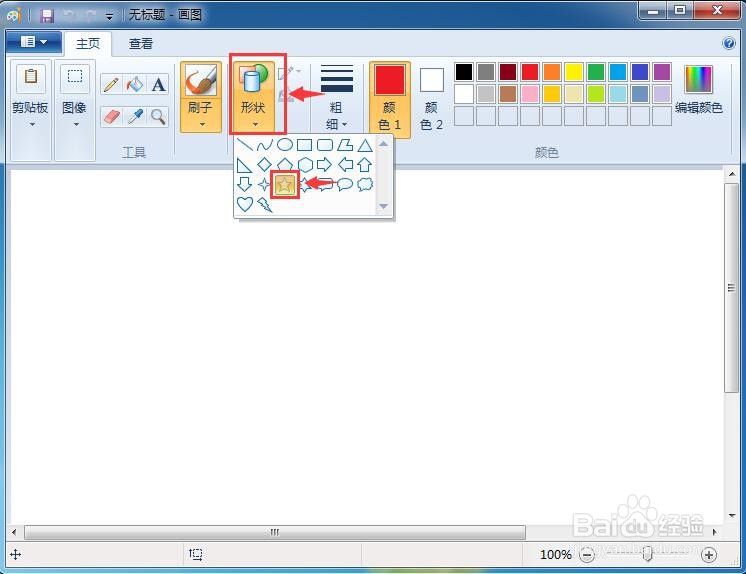Open the Customize Quick Access Toolbar arrow
This screenshot has width=746, height=574.
click(x=109, y=17)
